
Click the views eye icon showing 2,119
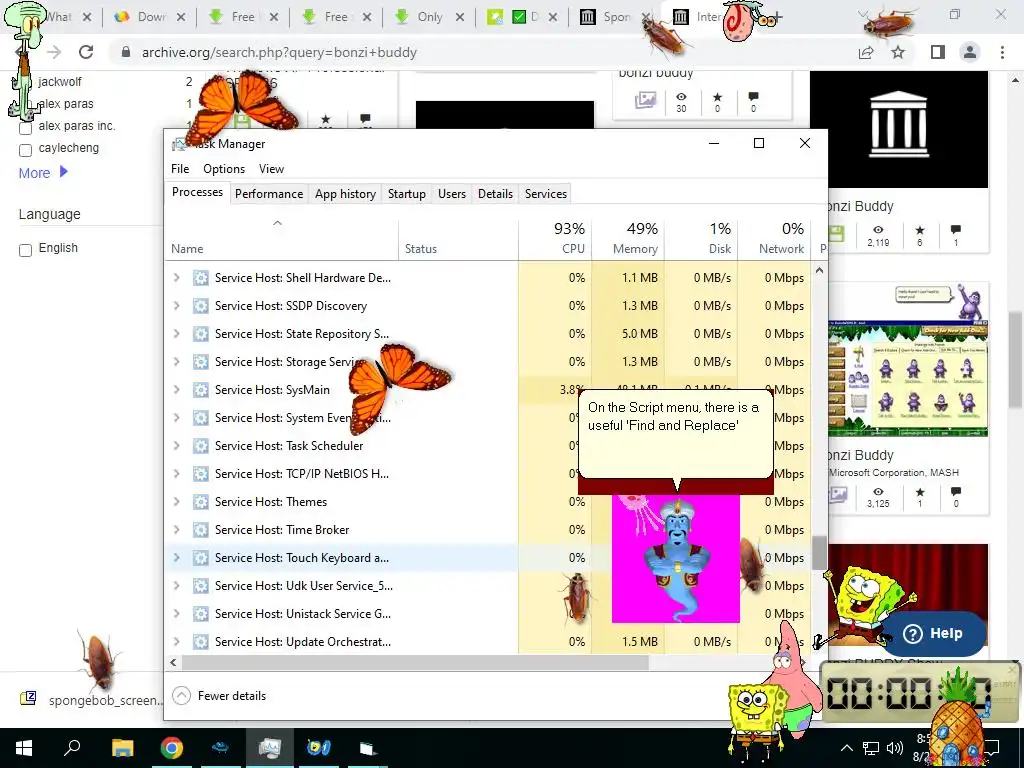point(878,230)
